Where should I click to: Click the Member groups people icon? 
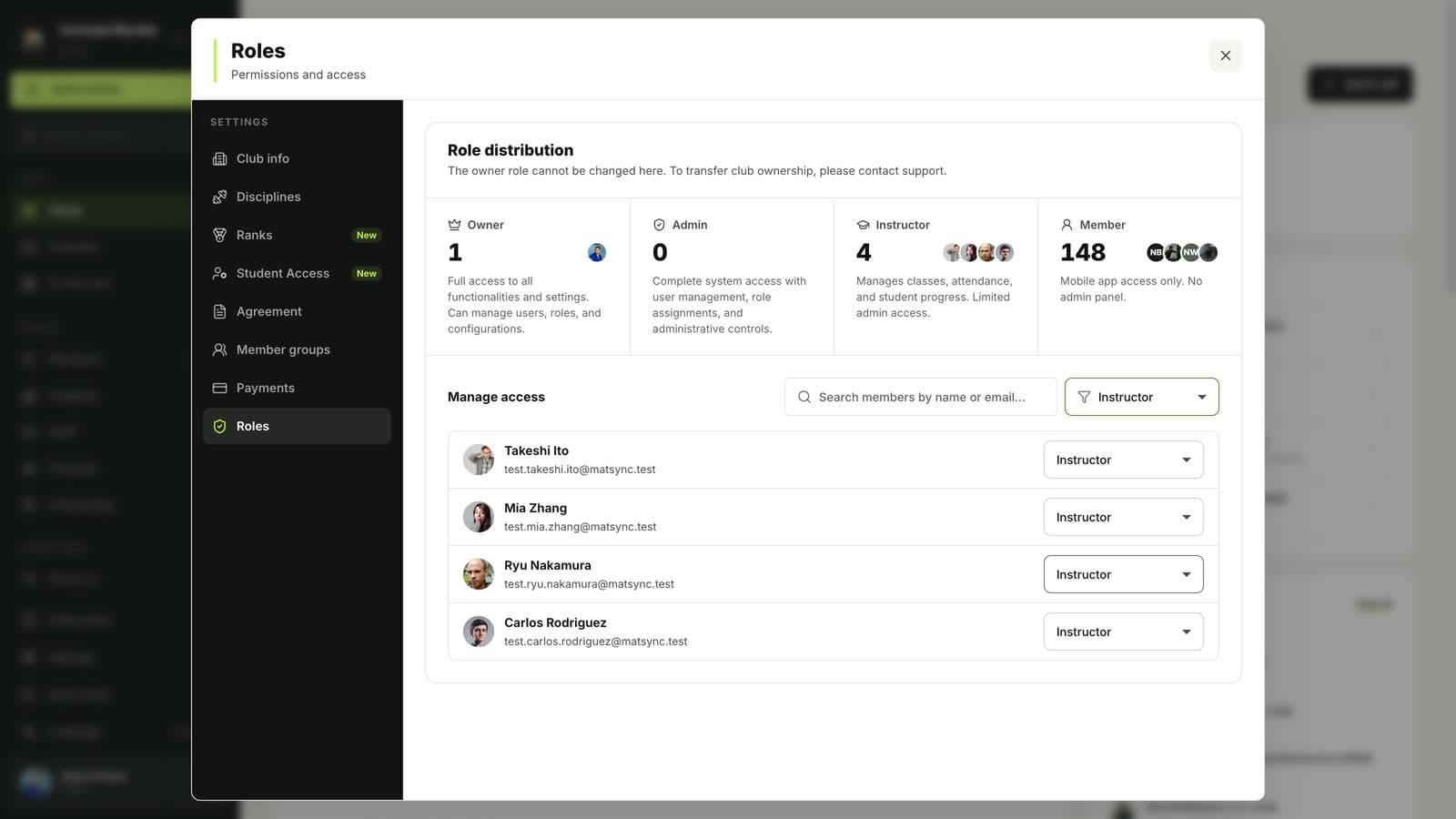(219, 349)
